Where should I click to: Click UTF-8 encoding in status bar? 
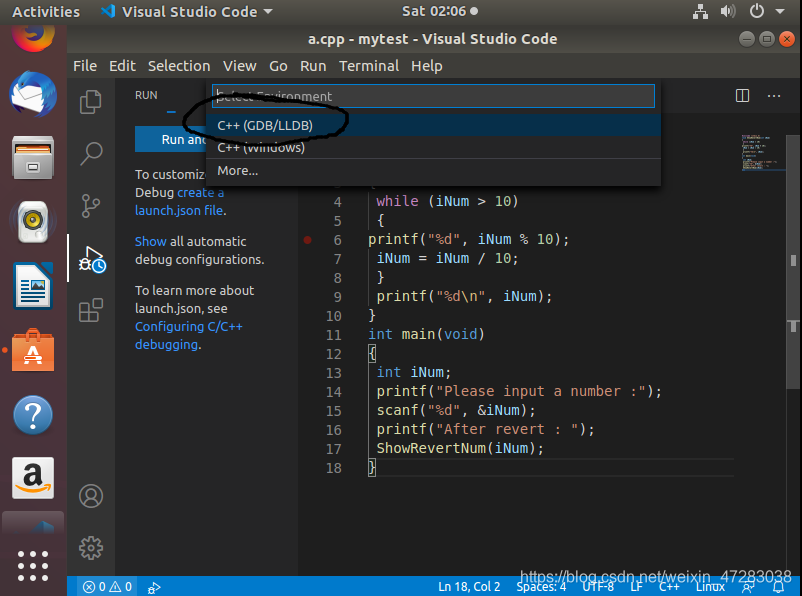(x=597, y=587)
